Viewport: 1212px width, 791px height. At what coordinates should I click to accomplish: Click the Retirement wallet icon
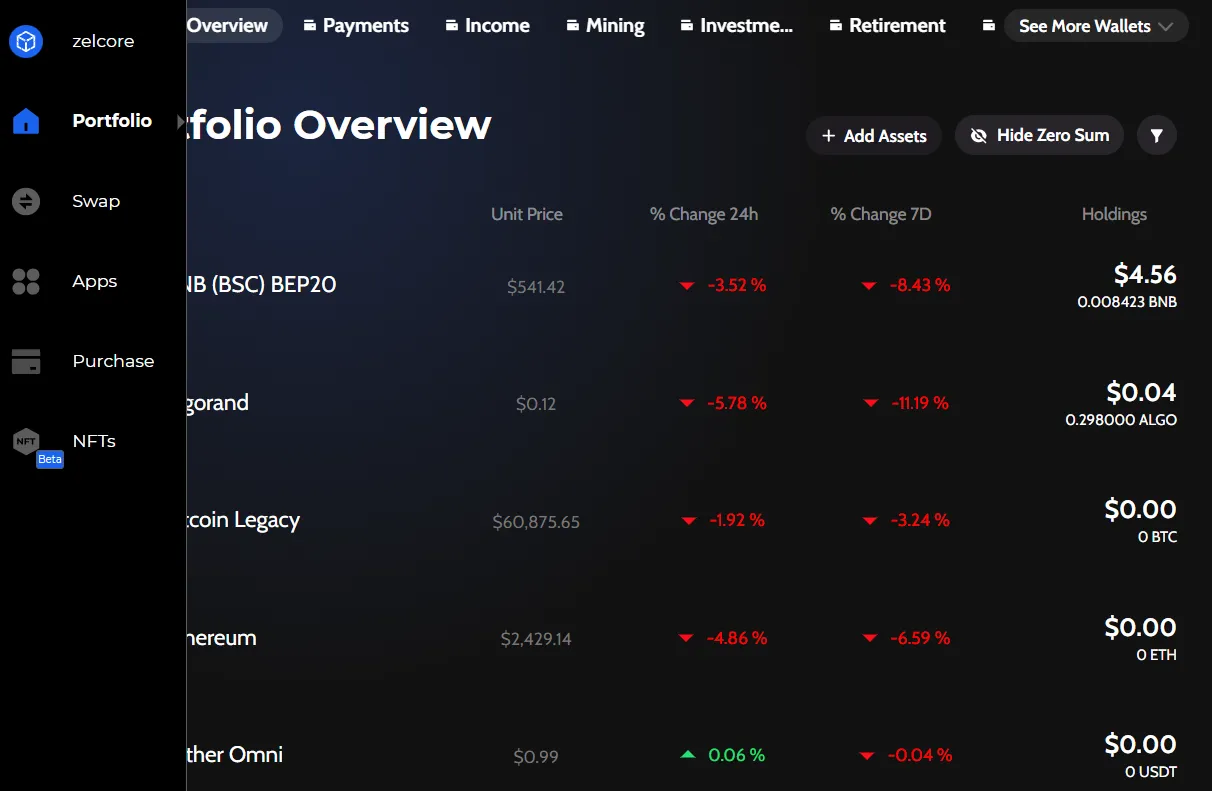[836, 25]
